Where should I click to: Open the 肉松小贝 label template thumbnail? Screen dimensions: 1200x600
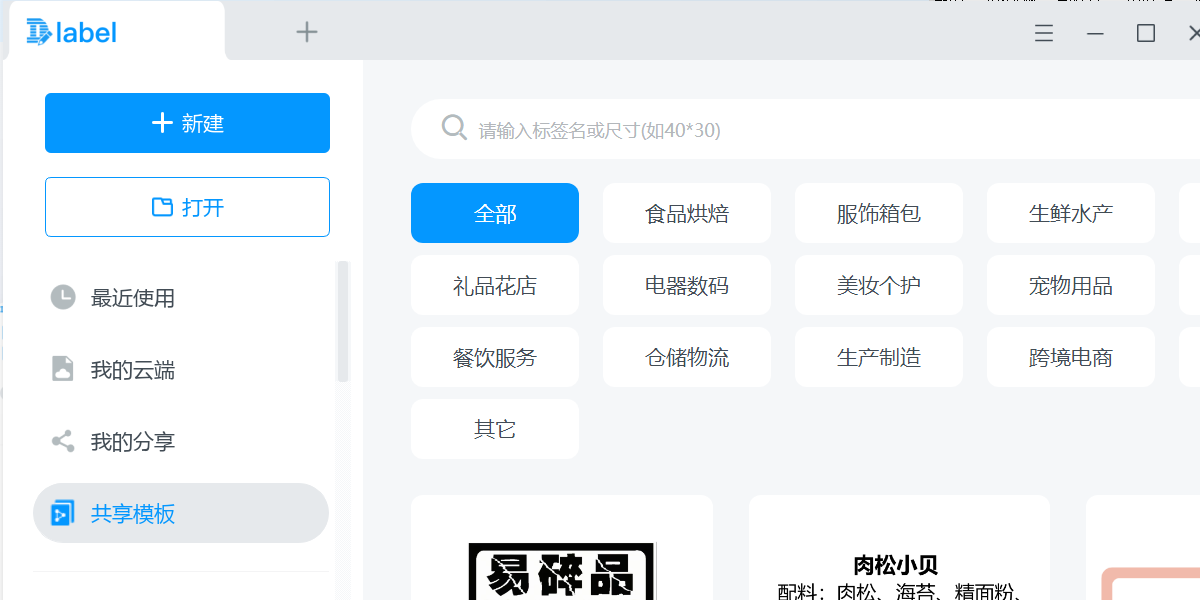coord(899,548)
